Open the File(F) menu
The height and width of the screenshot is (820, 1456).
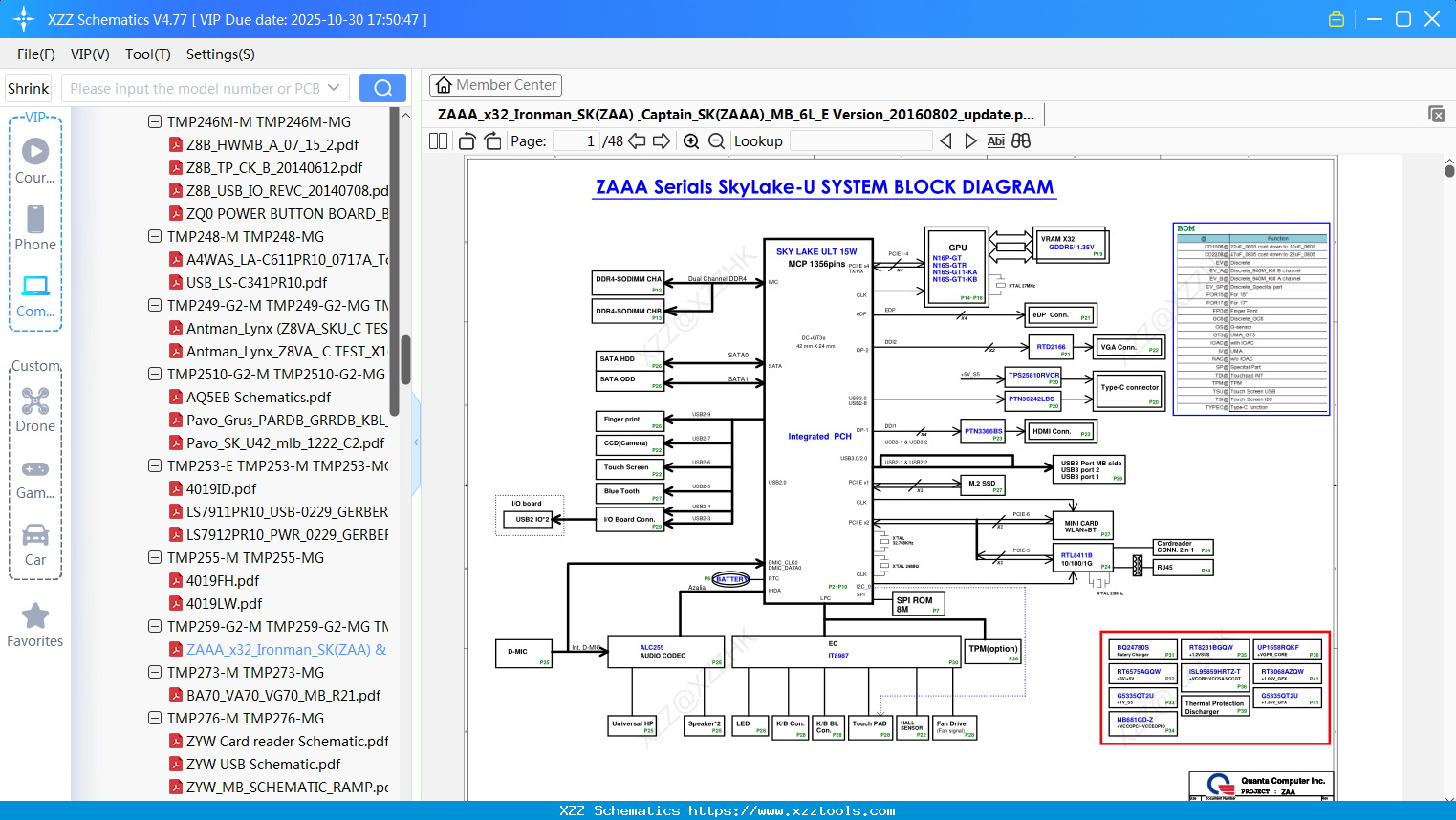pyautogui.click(x=36, y=54)
